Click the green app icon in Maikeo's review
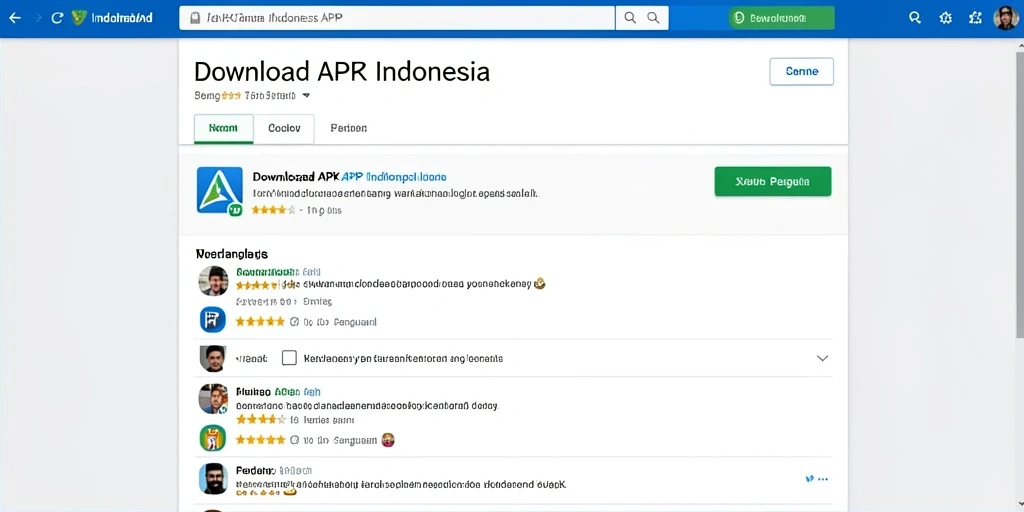 212,438
